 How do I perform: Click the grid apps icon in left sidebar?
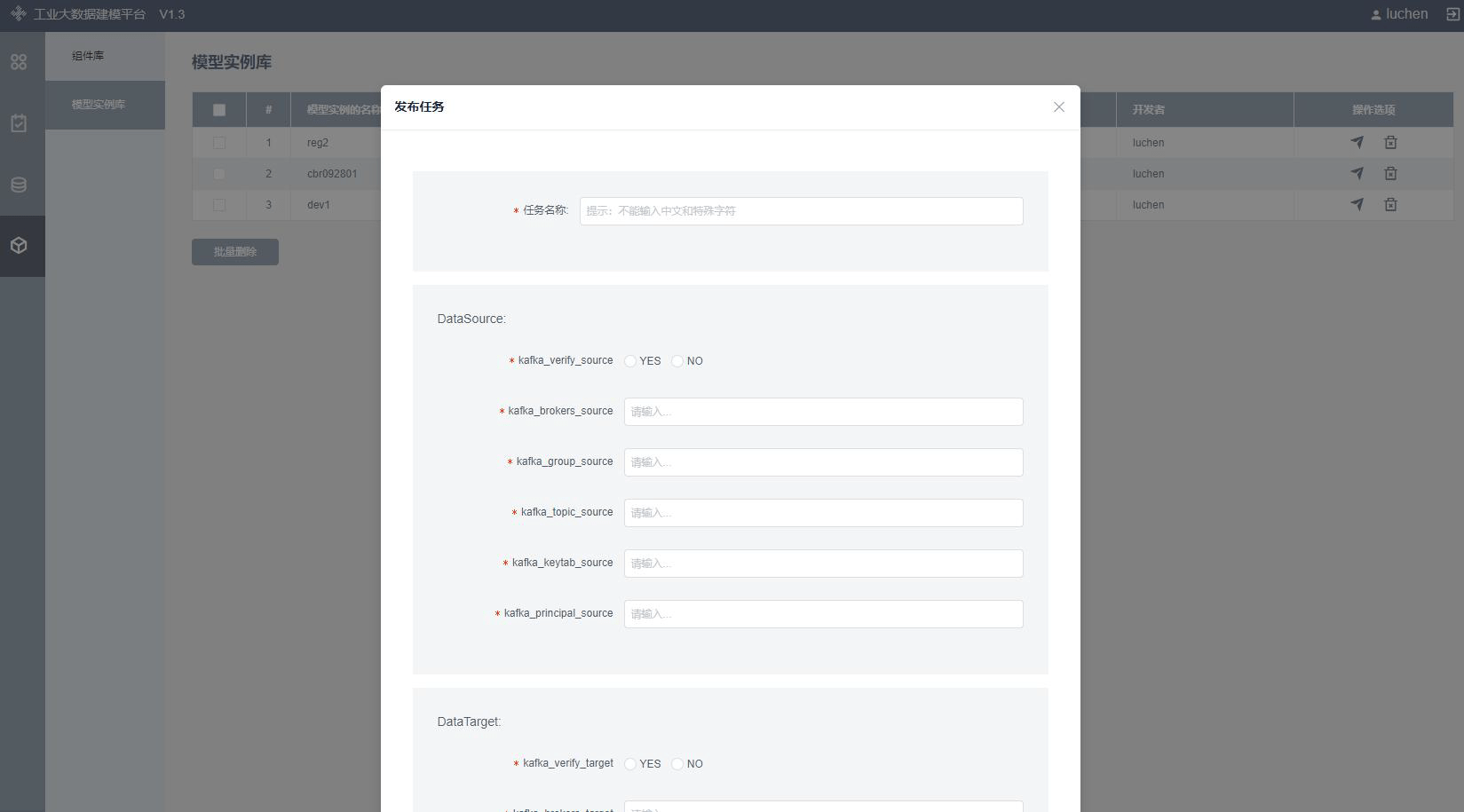tap(19, 62)
